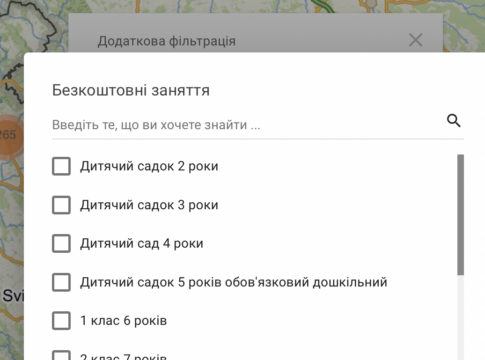Focus the Введіть те, що ви хочете знайти field

[x=247, y=125]
